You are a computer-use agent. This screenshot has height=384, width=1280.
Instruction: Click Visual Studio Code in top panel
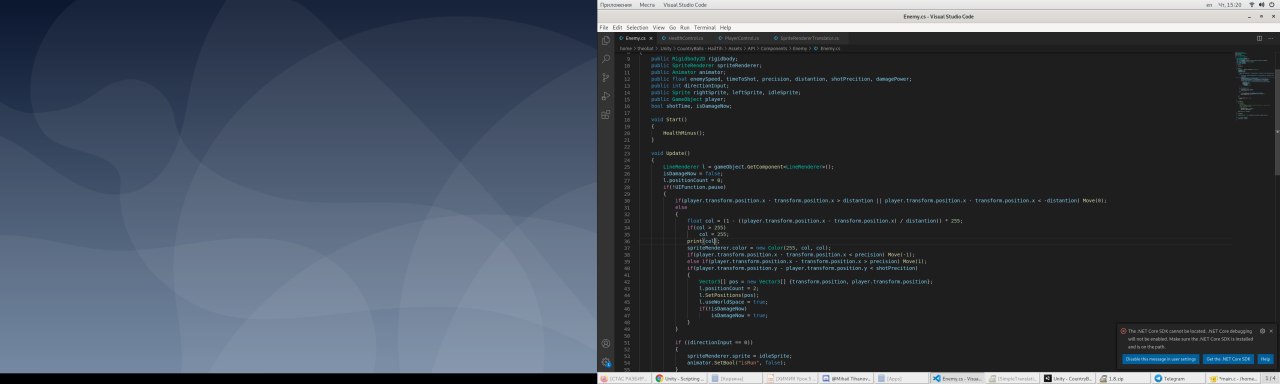point(685,5)
